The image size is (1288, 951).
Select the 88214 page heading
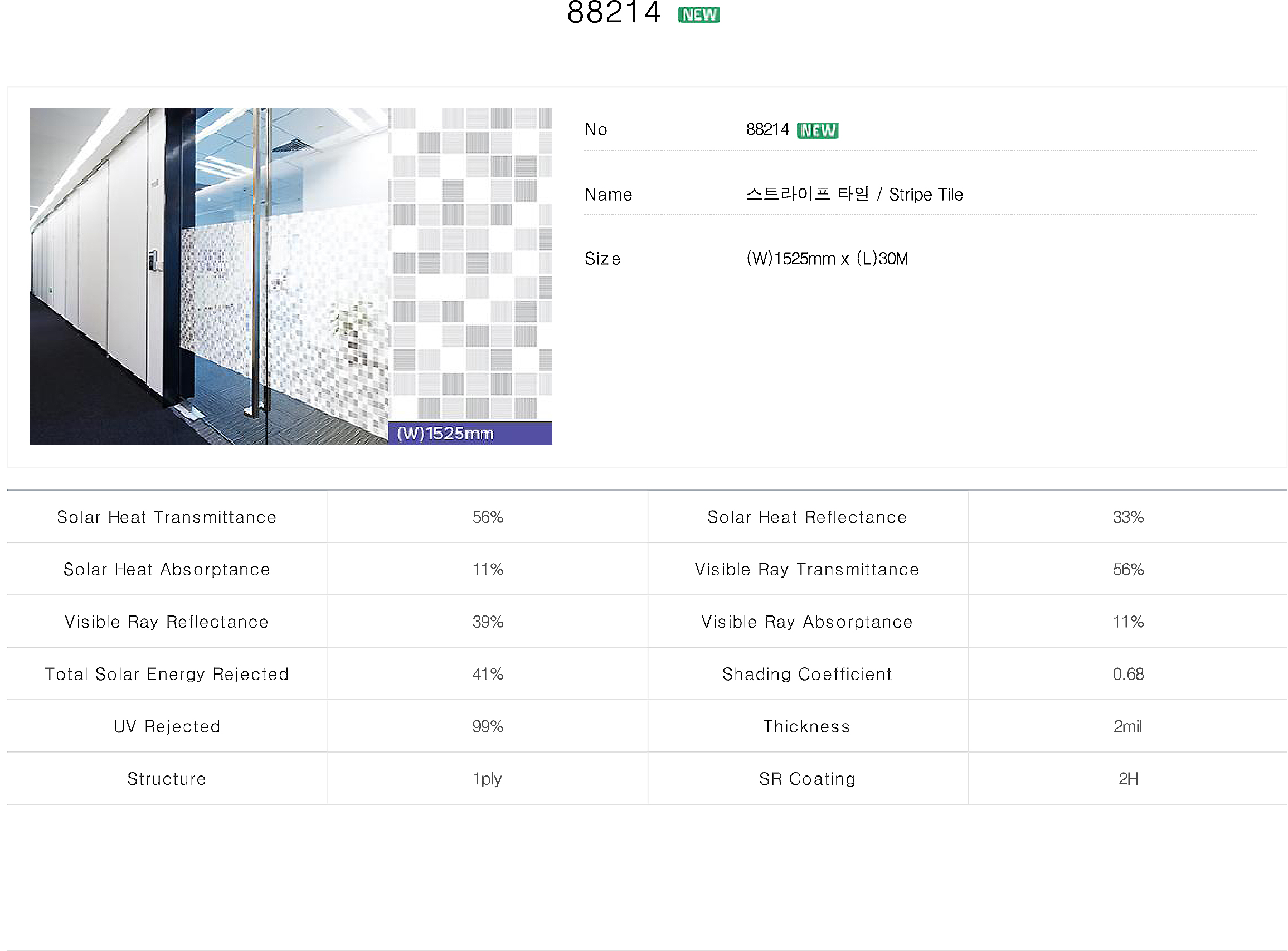[614, 13]
